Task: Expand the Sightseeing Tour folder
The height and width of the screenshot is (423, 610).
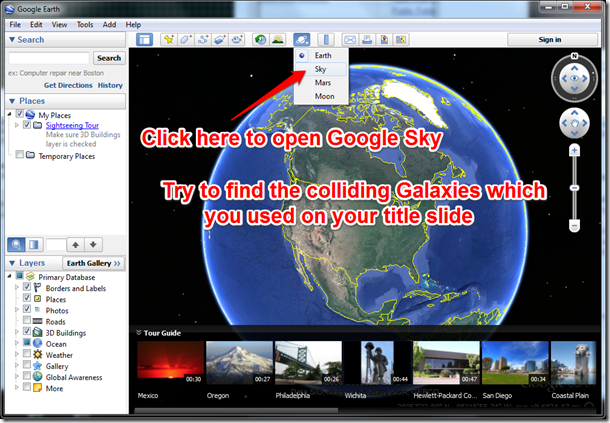Action: tap(17, 125)
